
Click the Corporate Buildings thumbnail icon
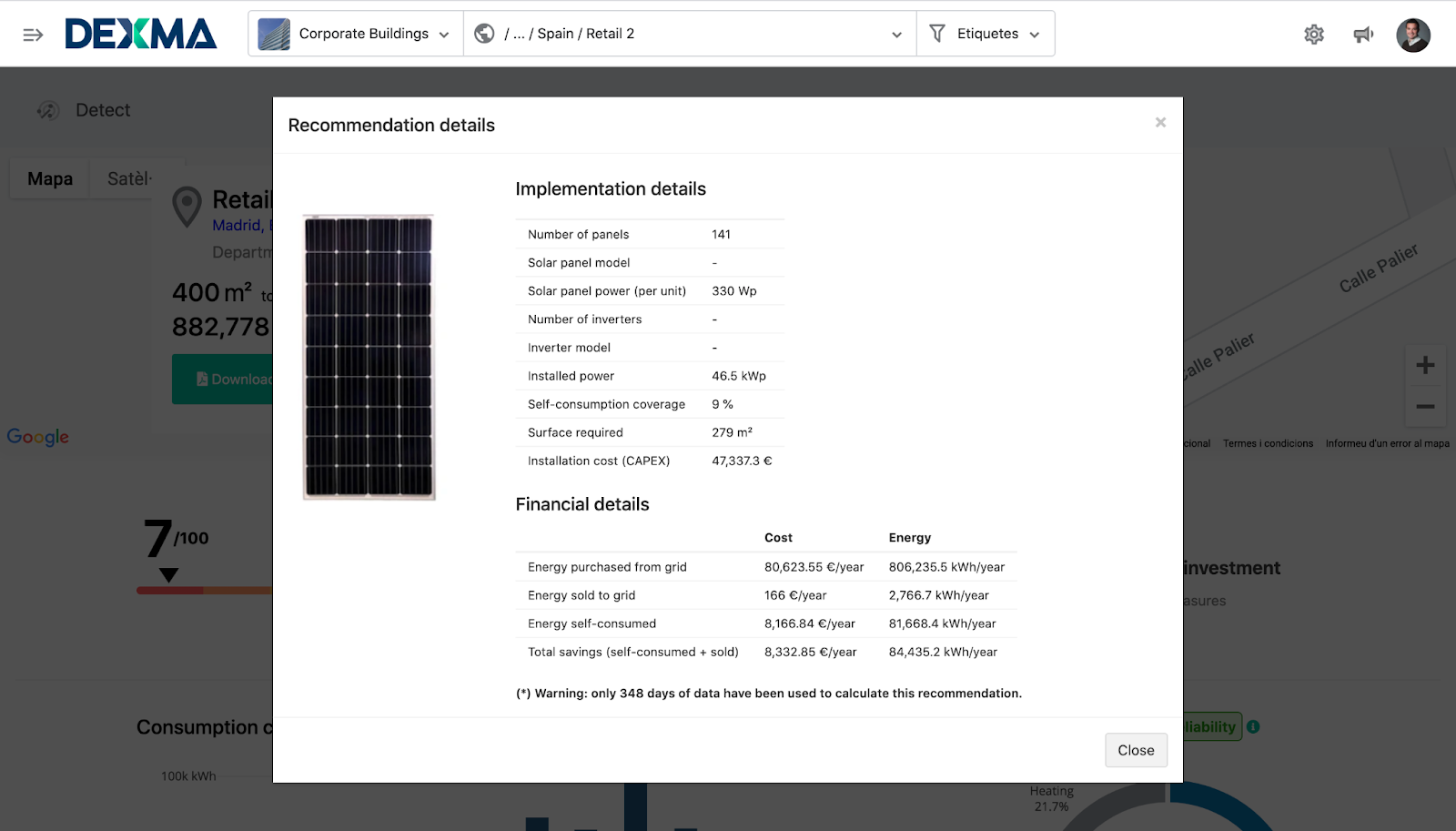click(274, 34)
